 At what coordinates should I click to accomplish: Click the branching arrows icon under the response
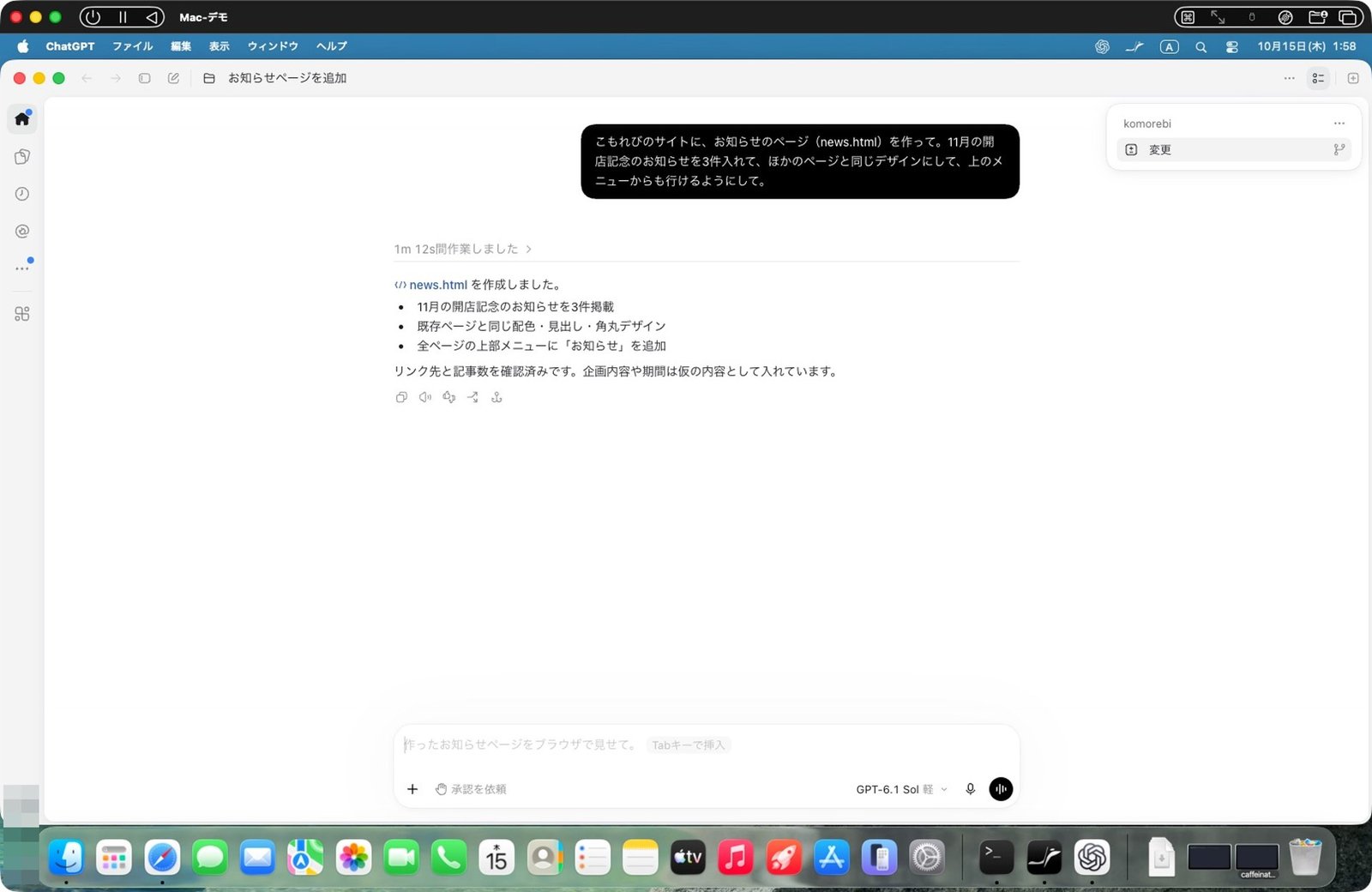[472, 397]
